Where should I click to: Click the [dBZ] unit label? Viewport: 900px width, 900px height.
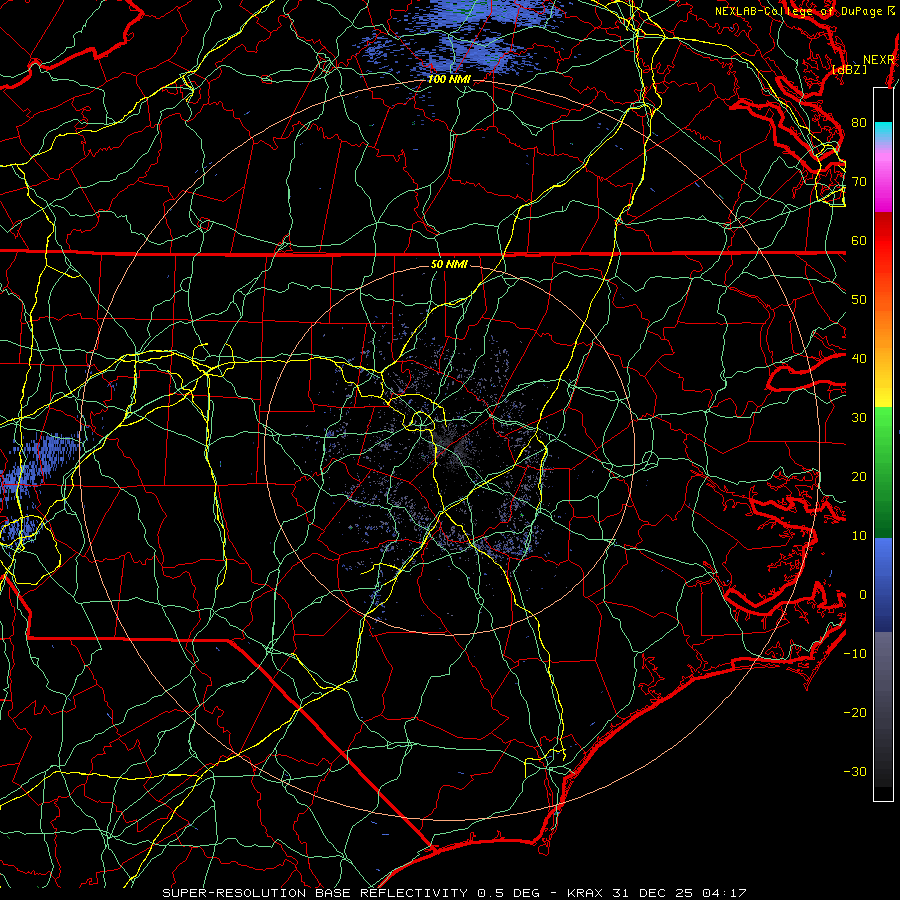(x=849, y=70)
